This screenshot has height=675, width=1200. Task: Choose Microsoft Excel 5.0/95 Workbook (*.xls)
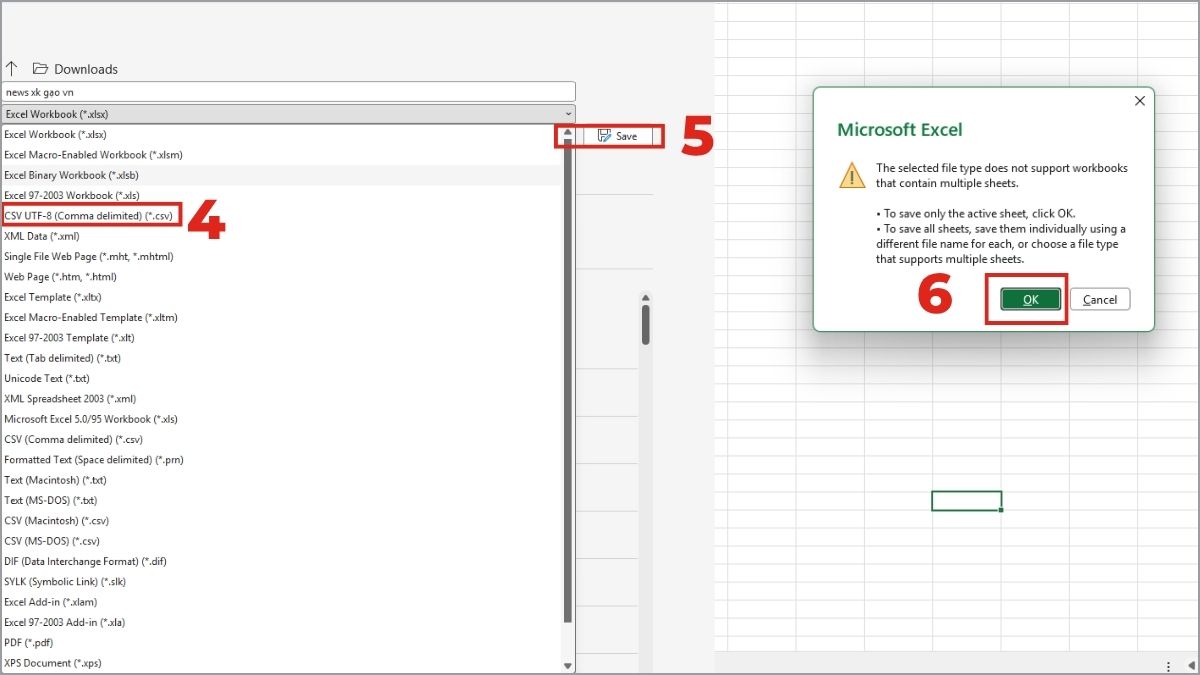pyautogui.click(x=280, y=419)
